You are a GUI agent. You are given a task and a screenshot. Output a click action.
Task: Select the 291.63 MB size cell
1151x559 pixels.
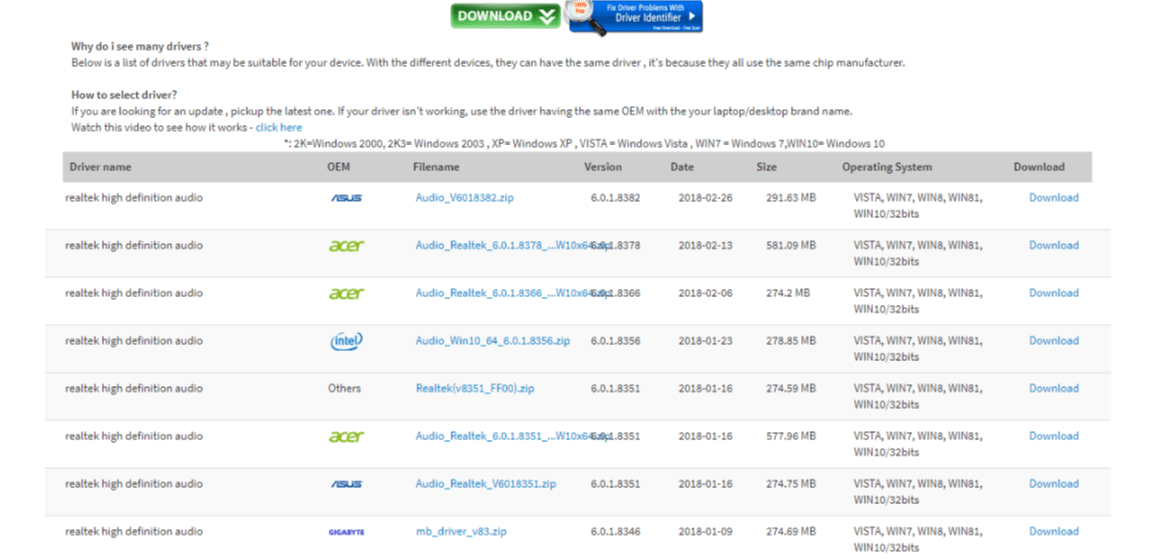[x=791, y=197]
